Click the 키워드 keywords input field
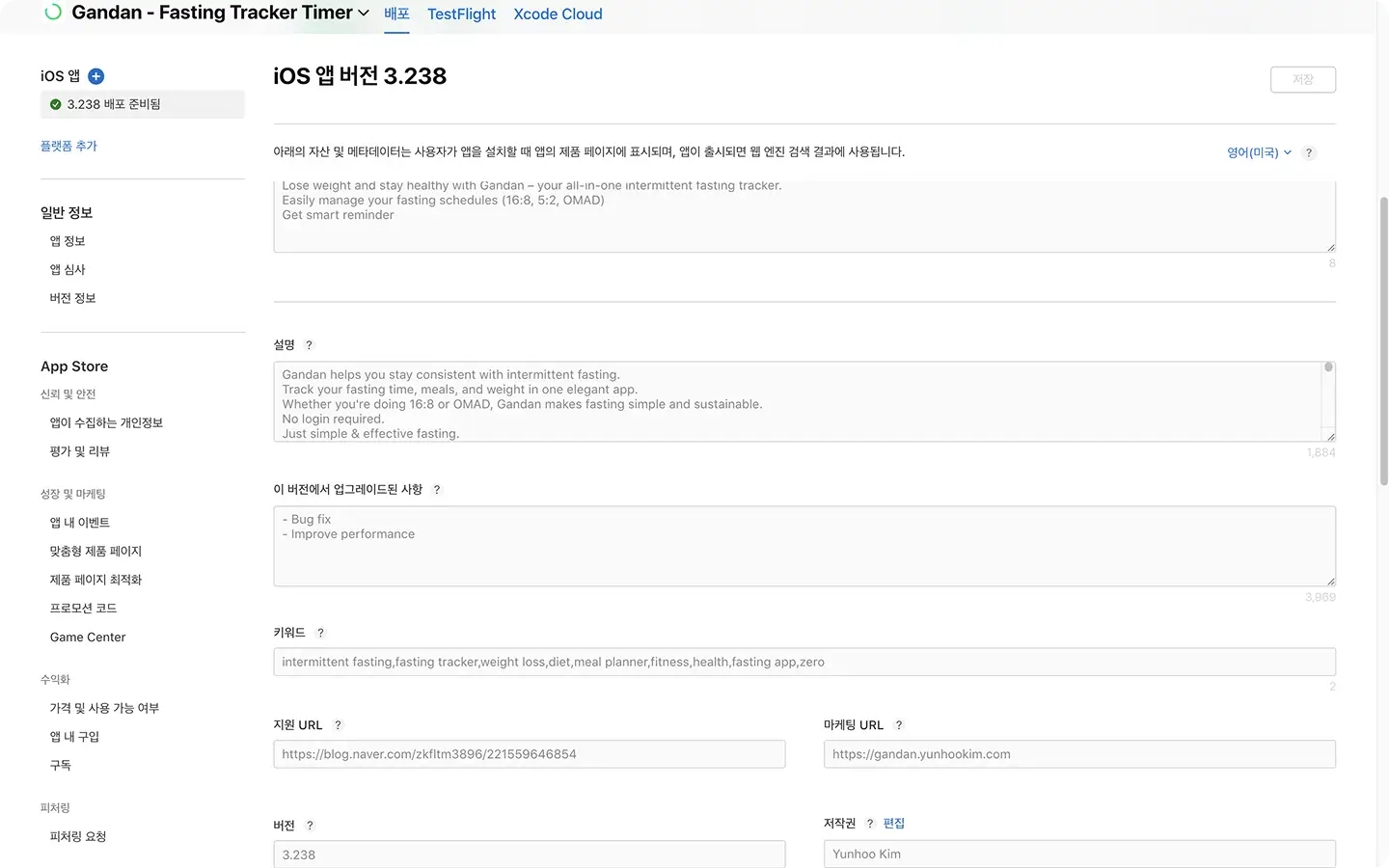The height and width of the screenshot is (868, 1389). tap(804, 662)
